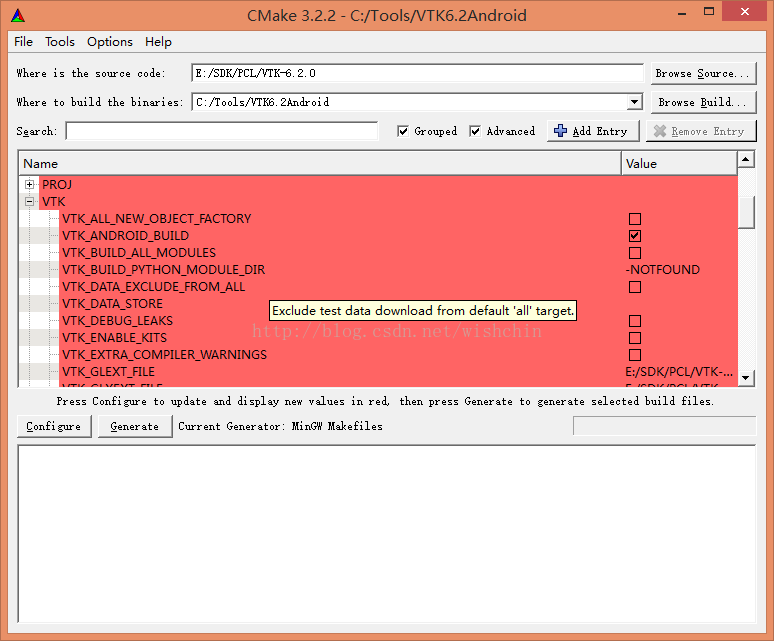Check VTK_DATA_EXCLUDE_FROM_ALL box
774x641 pixels.
pos(635,287)
